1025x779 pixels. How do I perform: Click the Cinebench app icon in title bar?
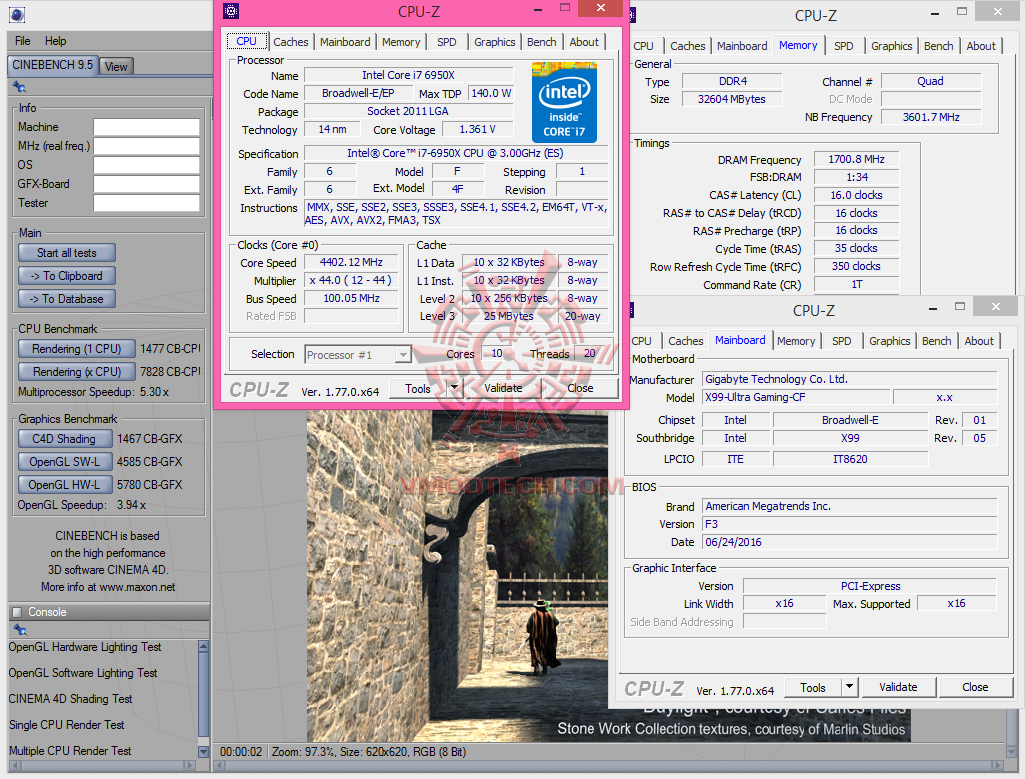coord(16,14)
